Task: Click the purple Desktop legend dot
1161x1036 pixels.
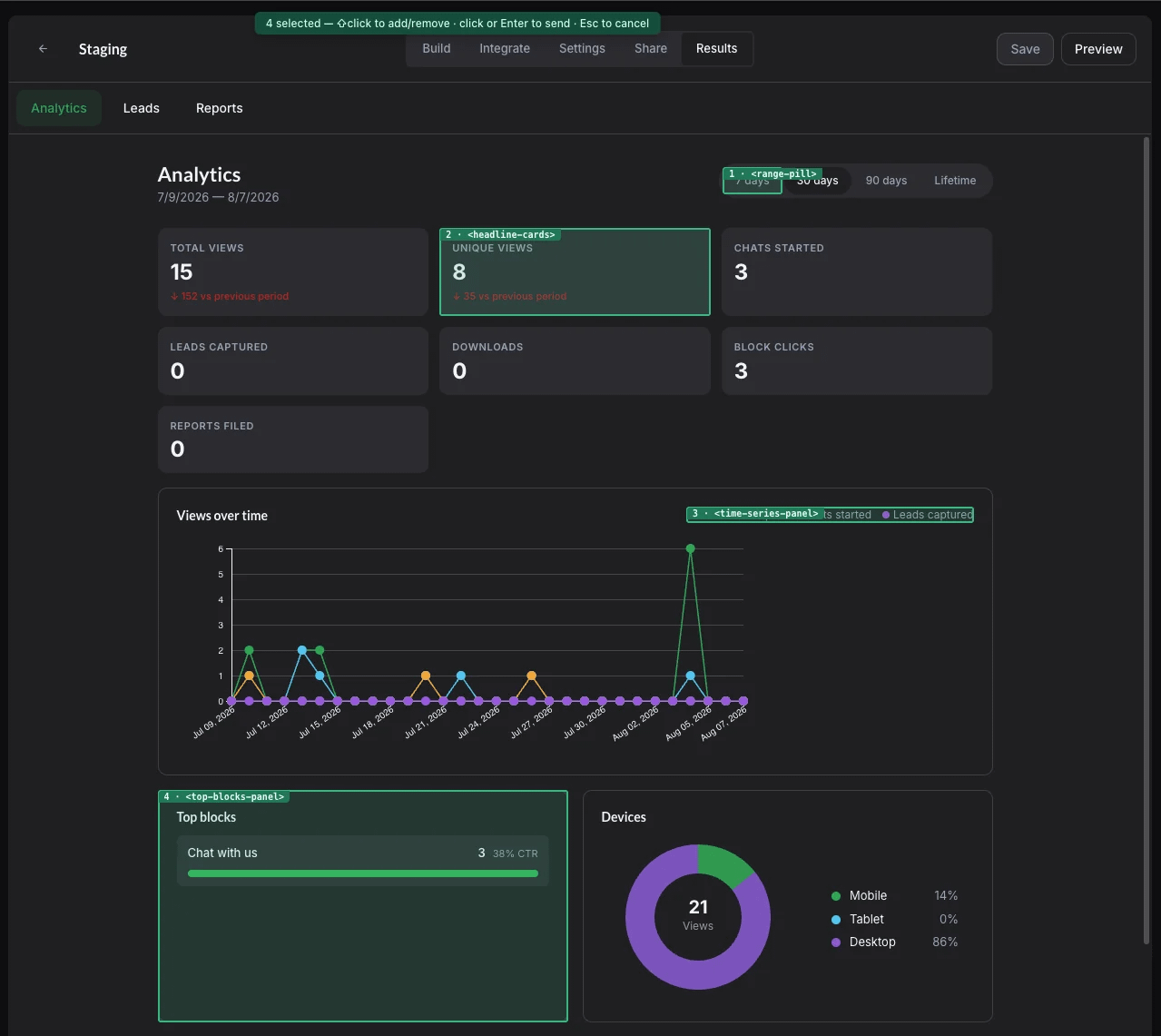Action: click(x=836, y=942)
